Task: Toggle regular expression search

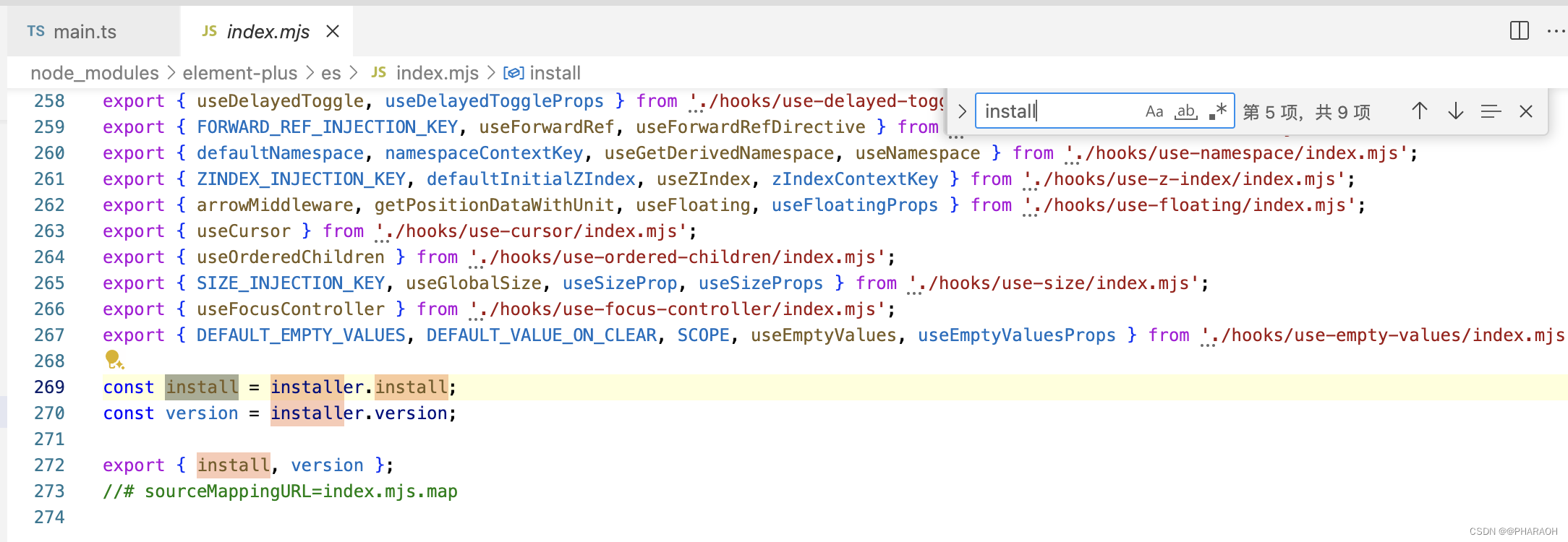Action: (x=1218, y=111)
